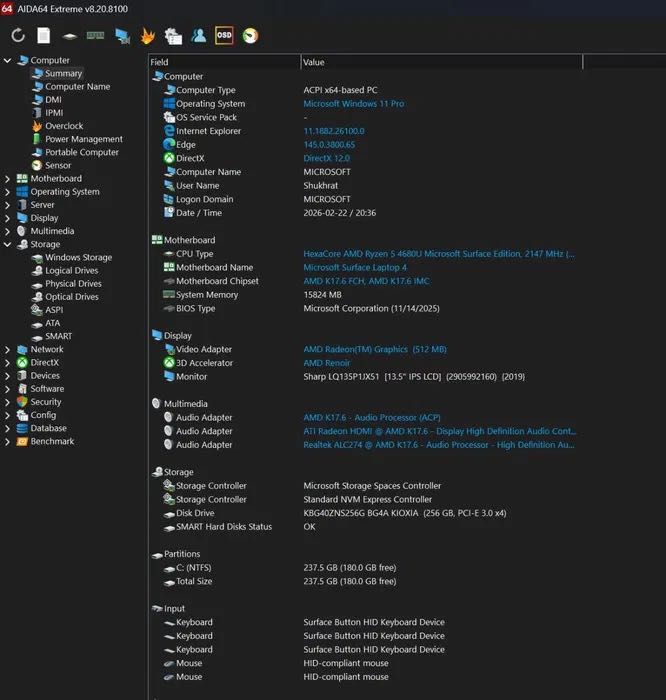Collapse the Storage tree node
666x700 pixels.
point(7,244)
